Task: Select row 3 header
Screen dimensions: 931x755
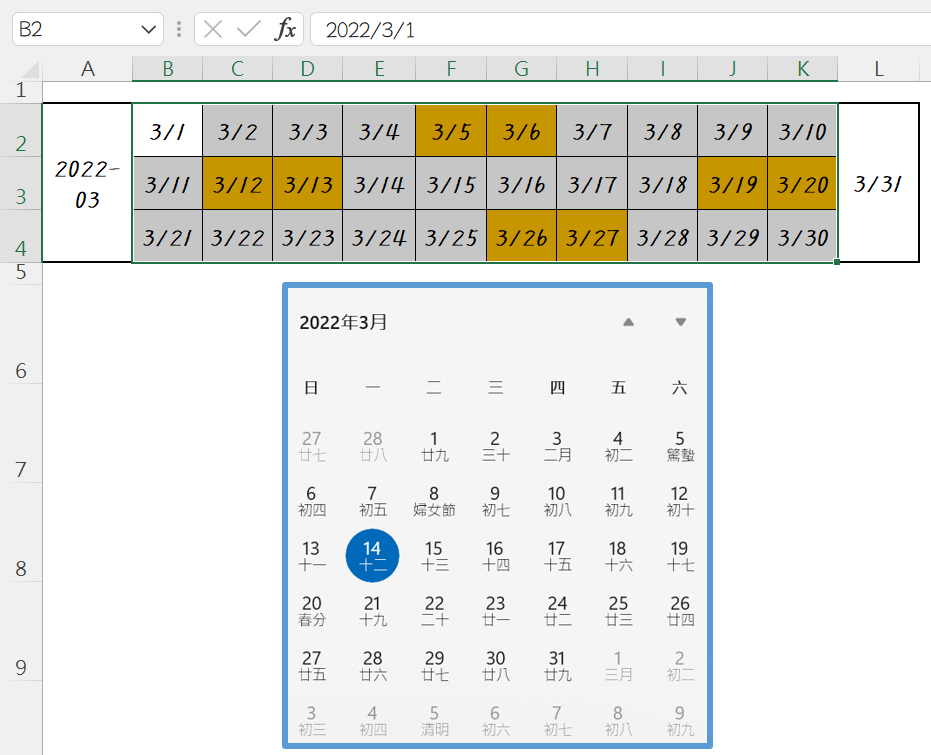Action: [x=21, y=183]
